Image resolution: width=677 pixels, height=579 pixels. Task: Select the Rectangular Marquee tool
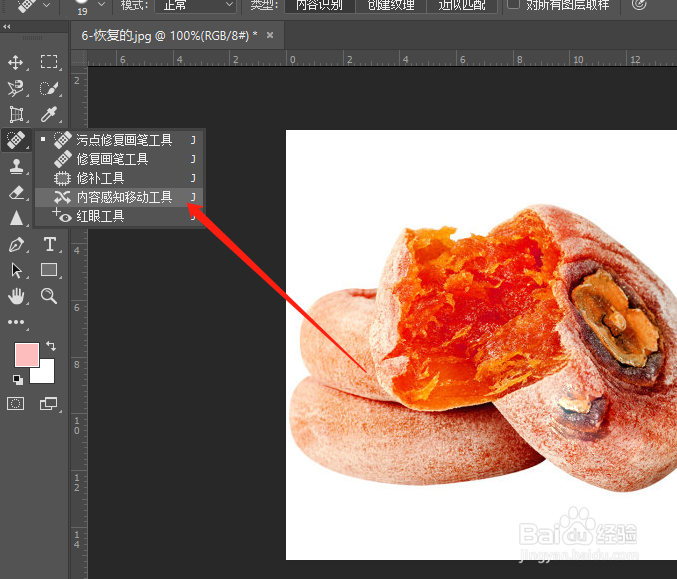pyautogui.click(x=49, y=62)
